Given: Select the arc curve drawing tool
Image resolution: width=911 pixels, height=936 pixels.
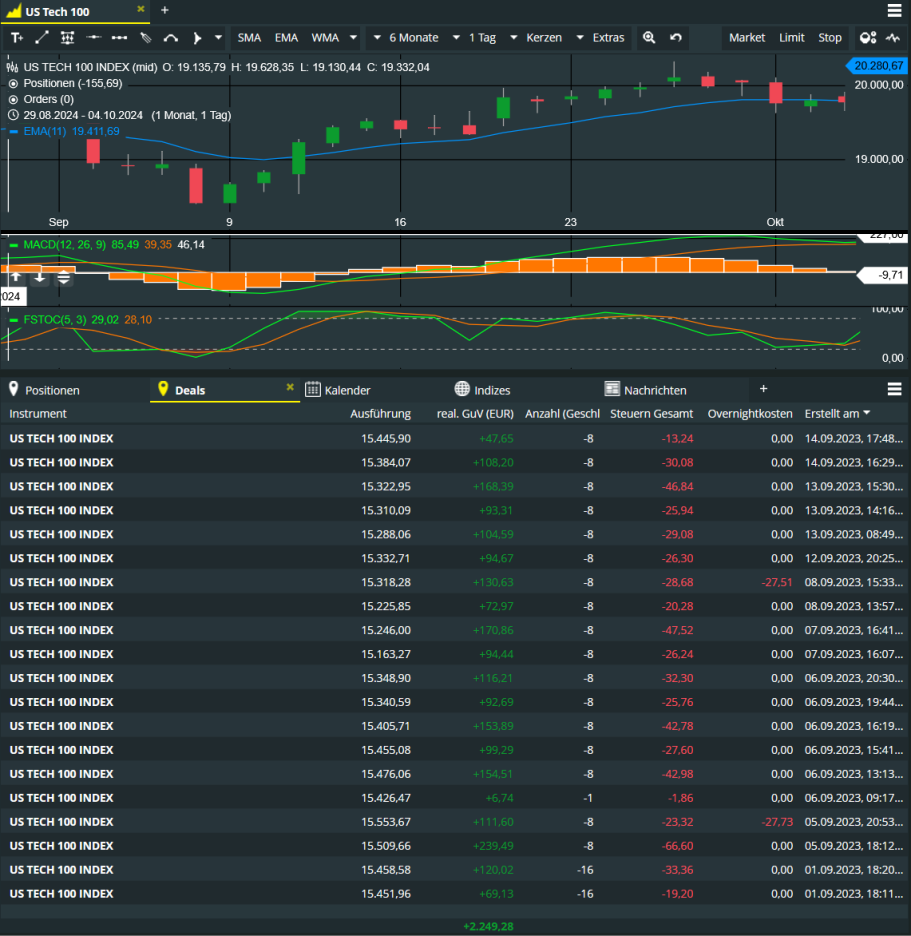Looking at the screenshot, I should click(171, 38).
